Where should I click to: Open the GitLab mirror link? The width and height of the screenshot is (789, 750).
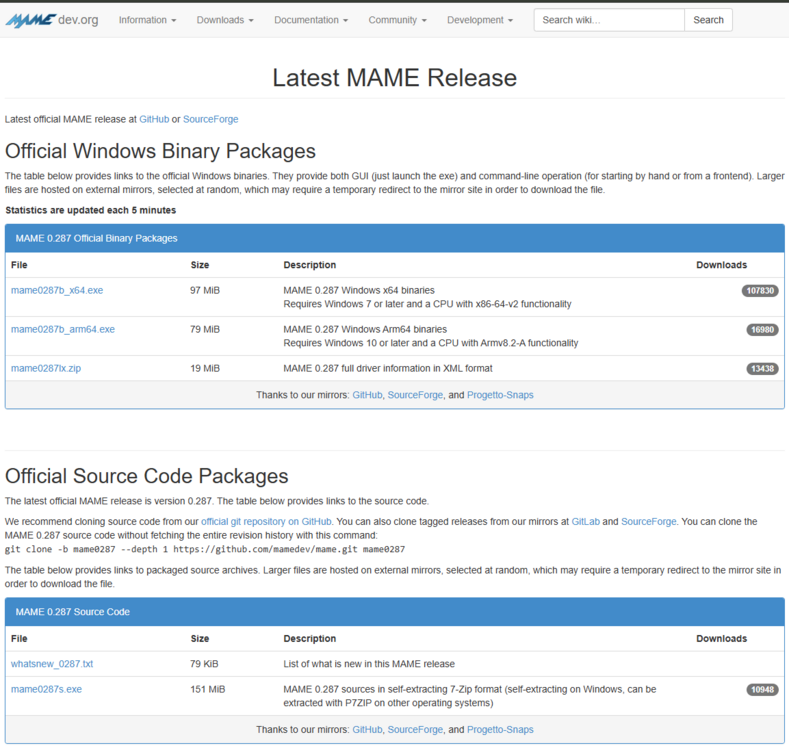point(586,522)
